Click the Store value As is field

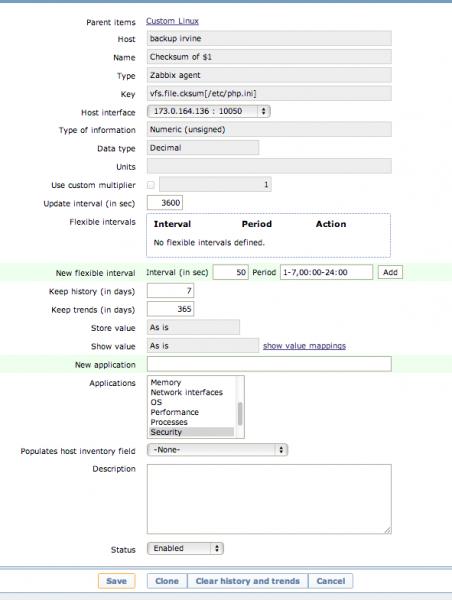click(193, 328)
